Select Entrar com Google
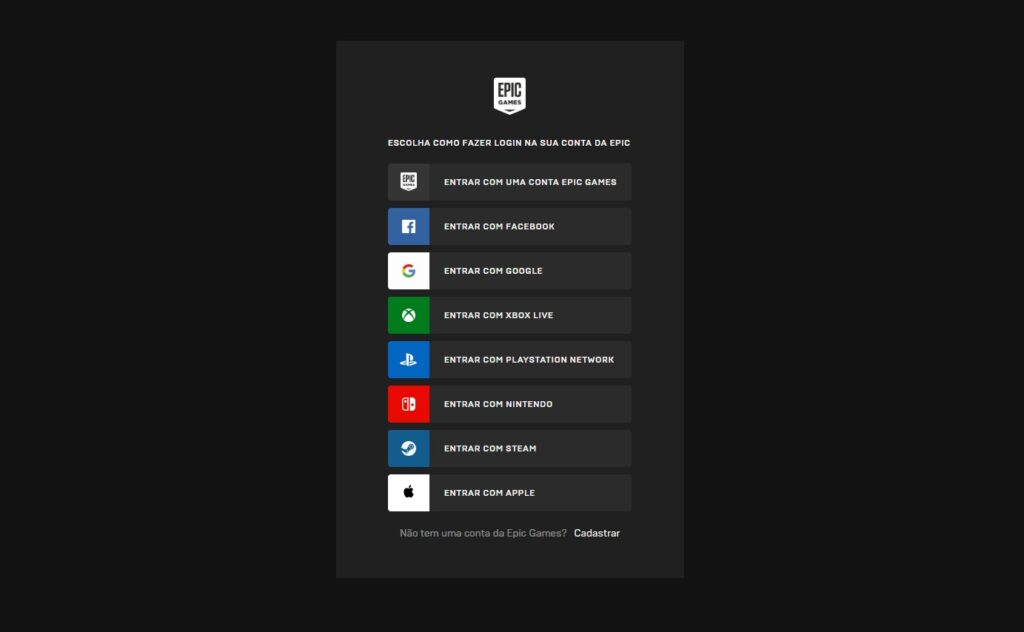The height and width of the screenshot is (632, 1024). (x=509, y=271)
